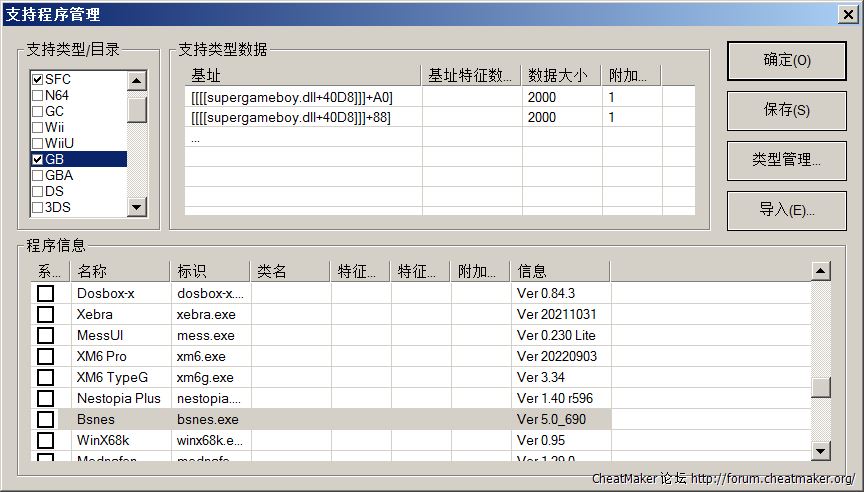This screenshot has width=864, height=492.
Task: Tick the Dosbox-x row checkbox
Action: tap(46, 293)
